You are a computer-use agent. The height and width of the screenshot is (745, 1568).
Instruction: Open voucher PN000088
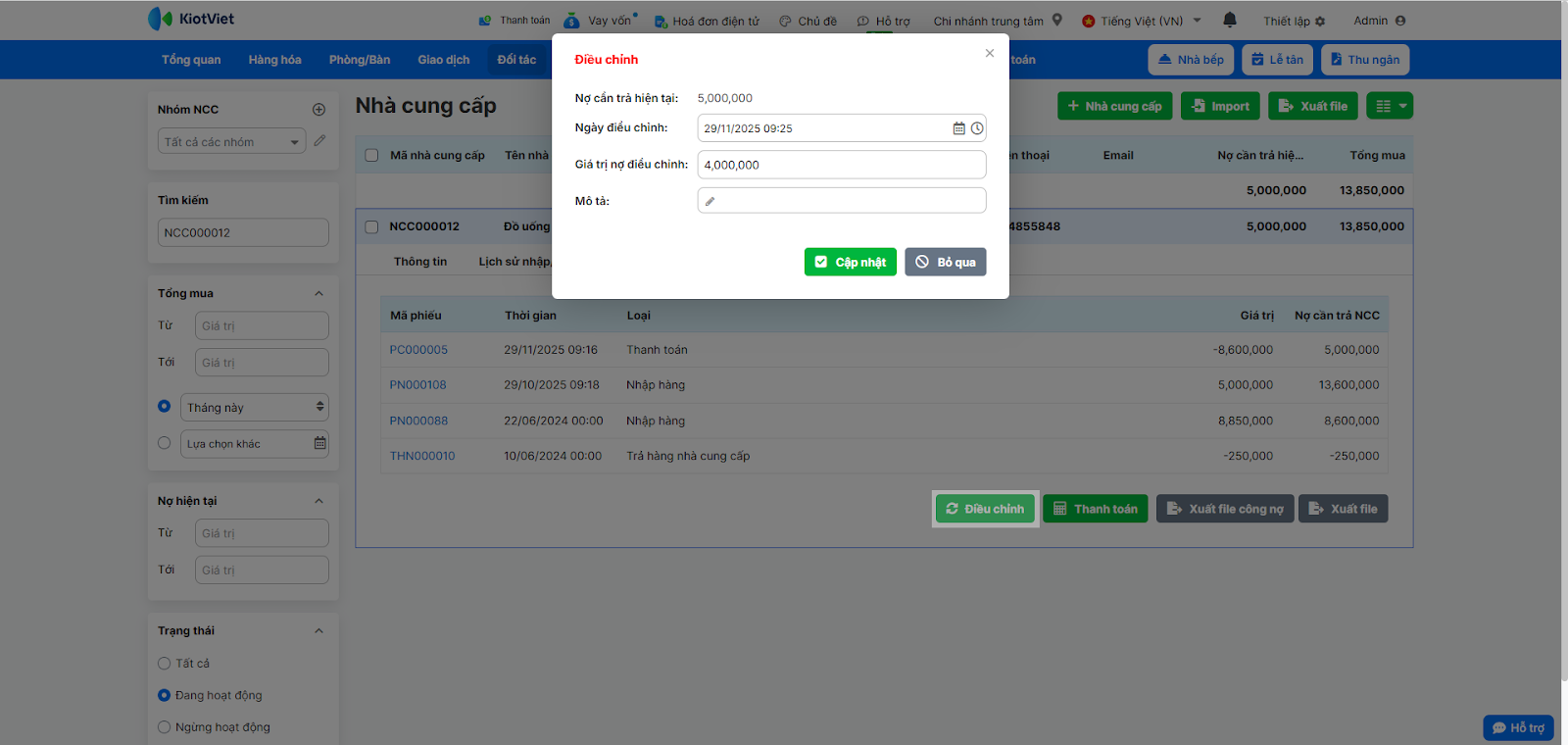pos(418,421)
